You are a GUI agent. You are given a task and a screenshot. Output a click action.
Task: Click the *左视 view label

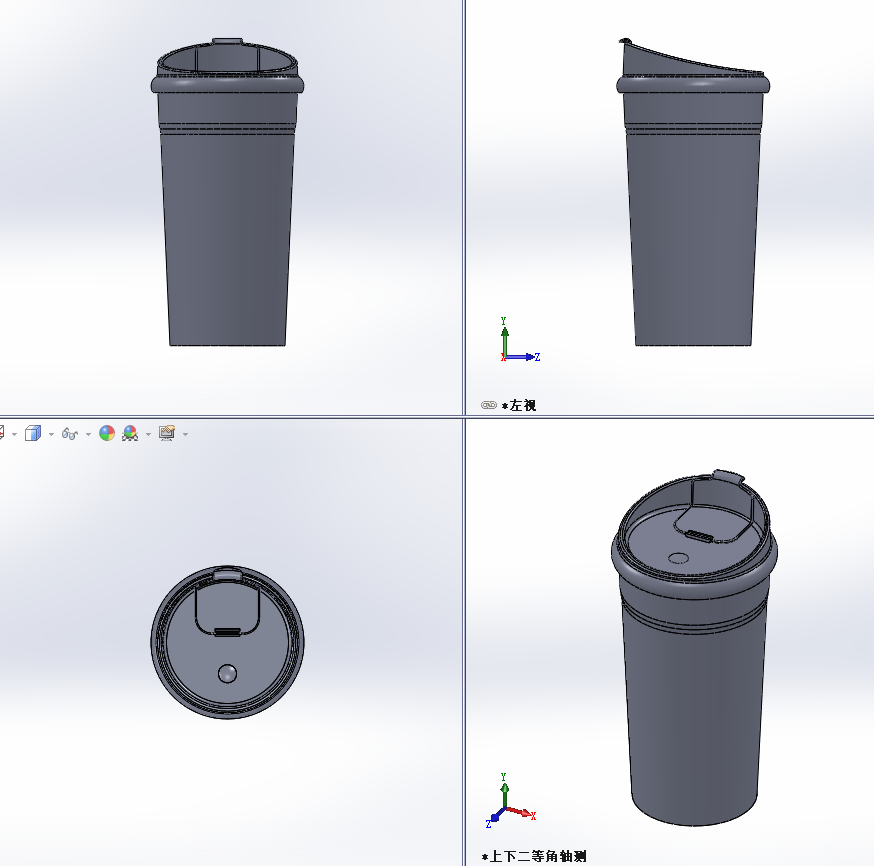coord(519,406)
